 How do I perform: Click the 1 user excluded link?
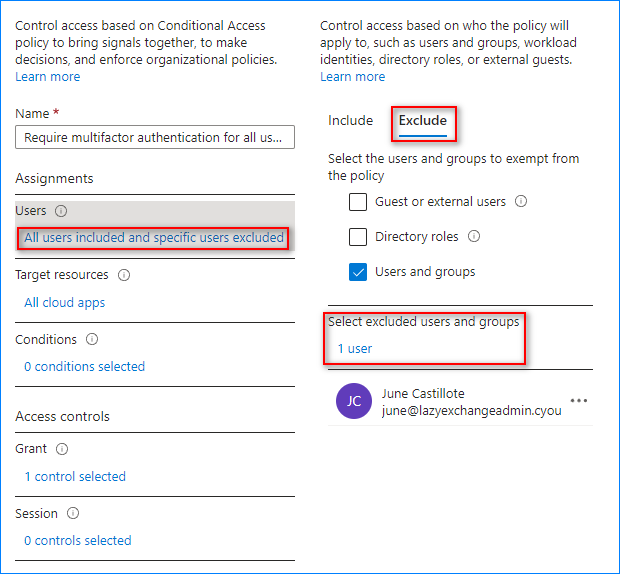coord(355,349)
